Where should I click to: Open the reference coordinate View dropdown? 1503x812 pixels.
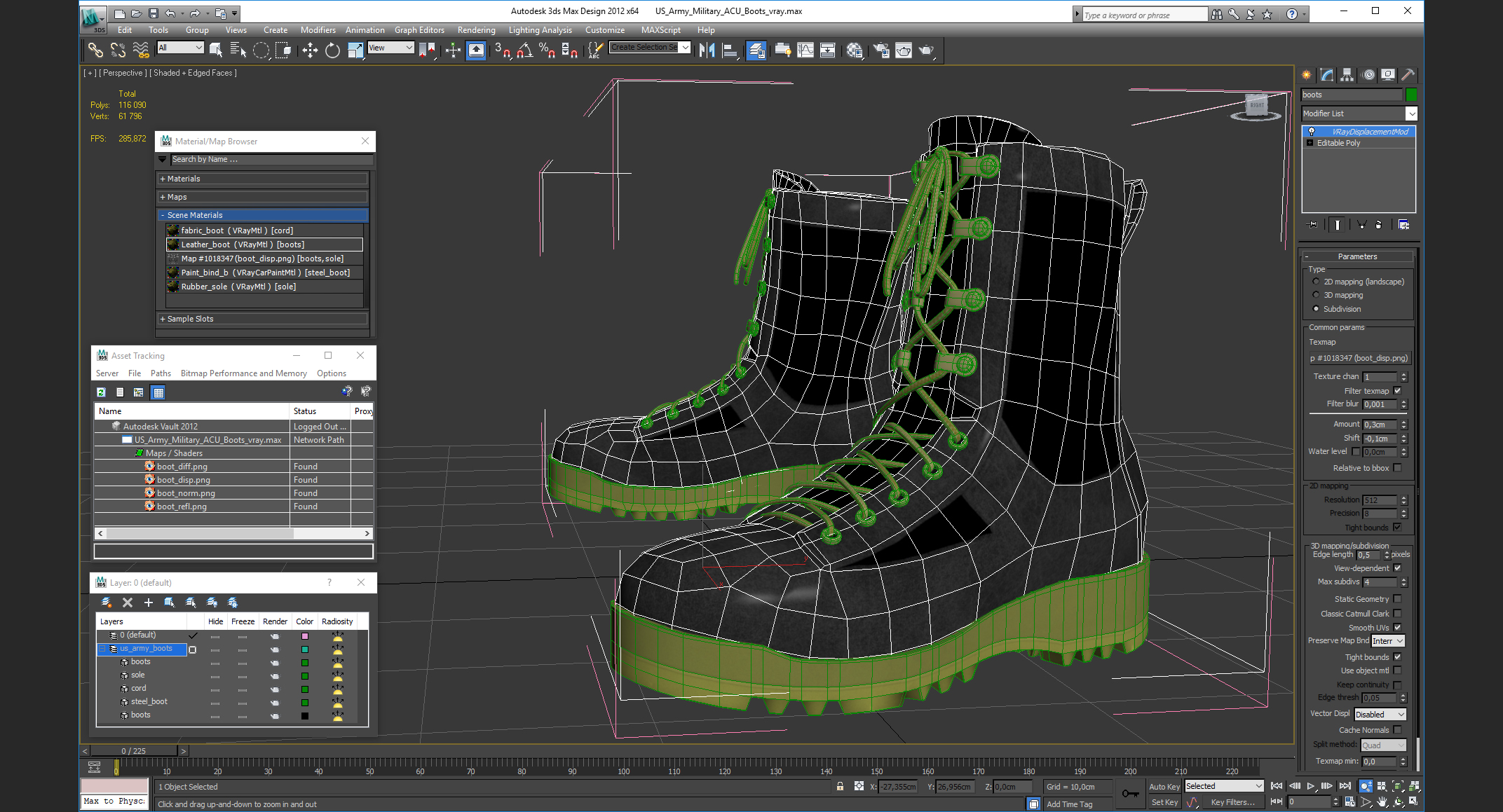[390, 48]
